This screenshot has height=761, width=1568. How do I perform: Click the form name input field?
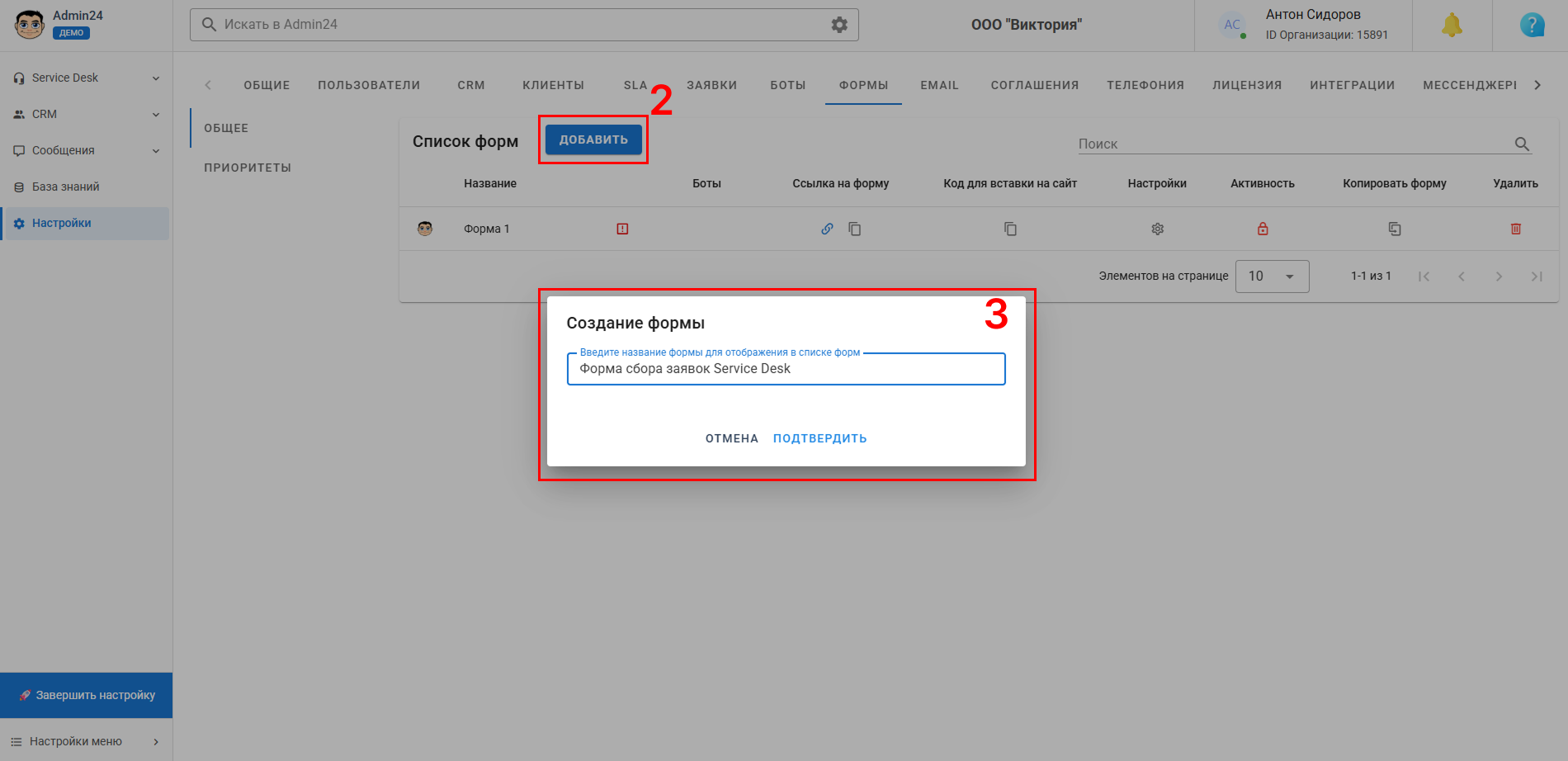coord(786,369)
